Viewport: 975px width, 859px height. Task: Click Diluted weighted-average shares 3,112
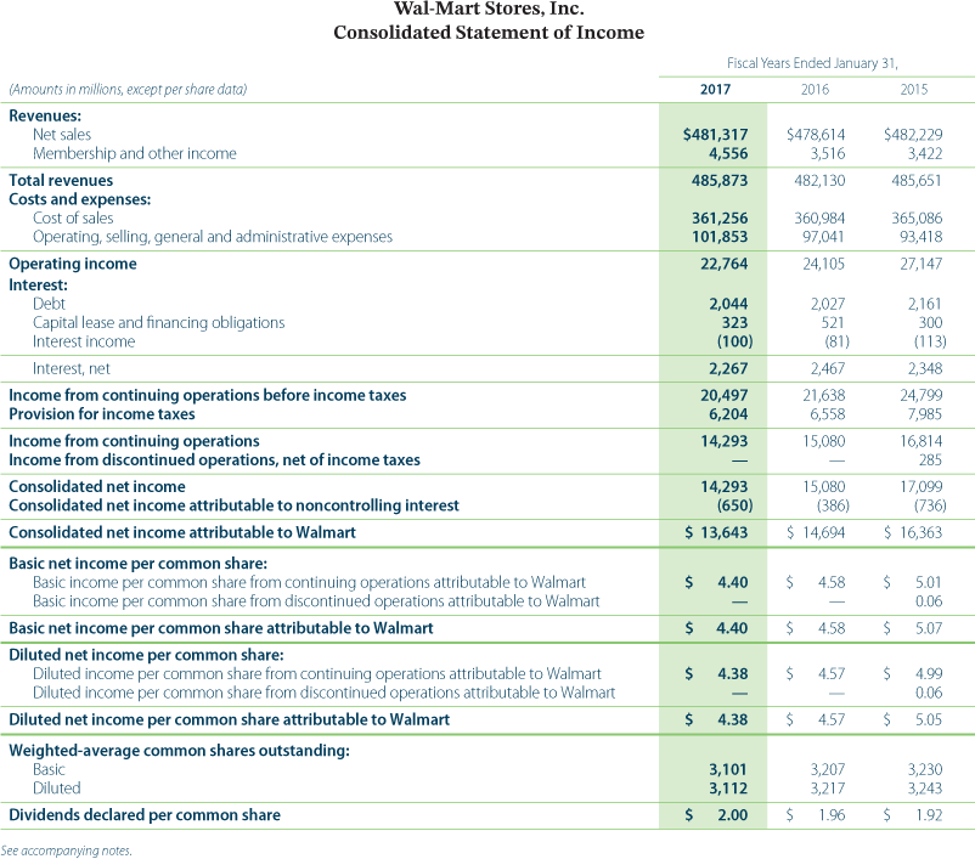pyautogui.click(x=730, y=788)
